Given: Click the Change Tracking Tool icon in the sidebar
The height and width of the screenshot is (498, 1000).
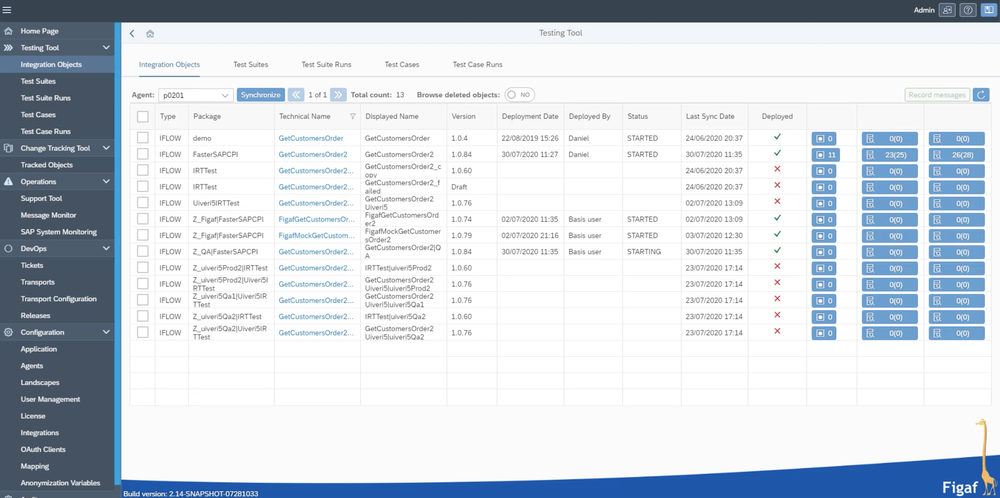Looking at the screenshot, I should (x=8, y=148).
